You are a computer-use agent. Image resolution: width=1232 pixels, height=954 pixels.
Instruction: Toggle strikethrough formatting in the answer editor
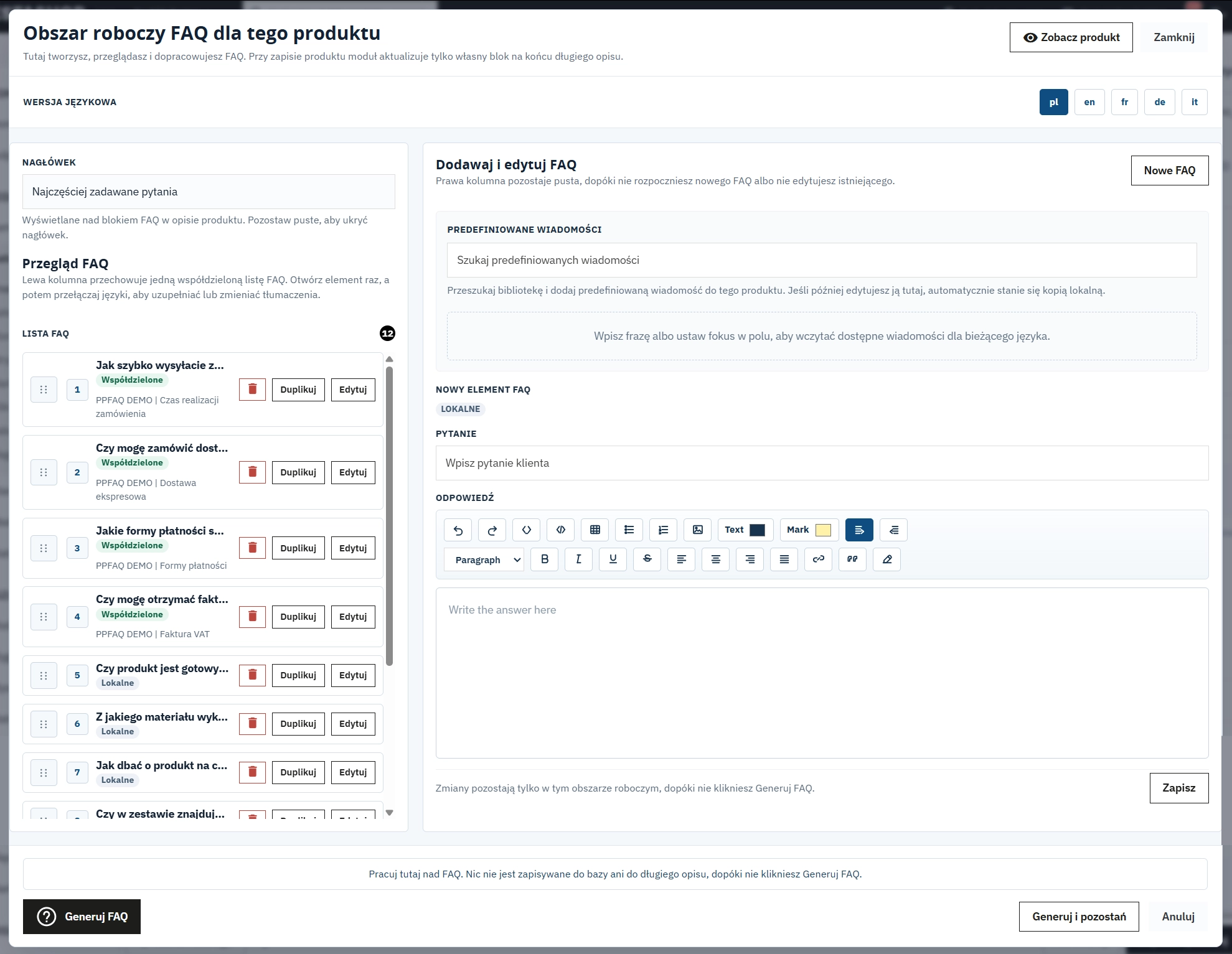pos(647,559)
